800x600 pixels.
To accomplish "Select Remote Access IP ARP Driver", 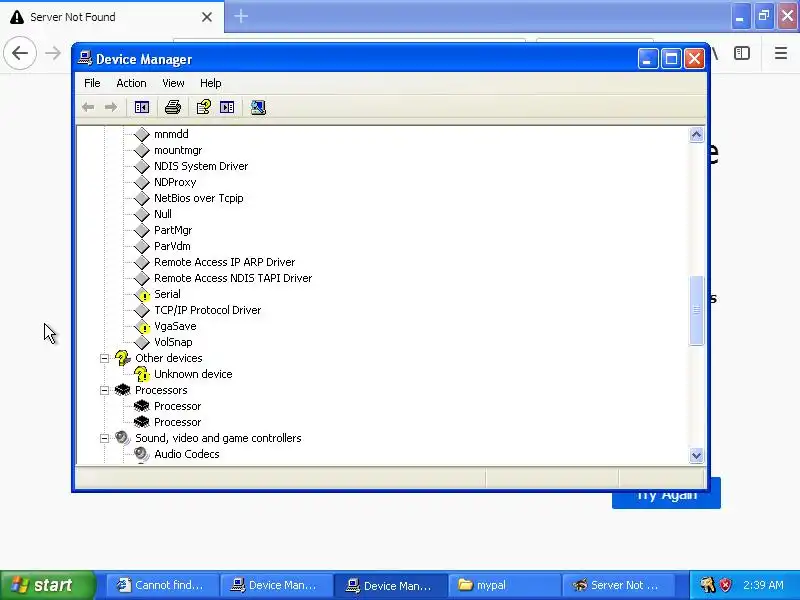I will tap(224, 262).
